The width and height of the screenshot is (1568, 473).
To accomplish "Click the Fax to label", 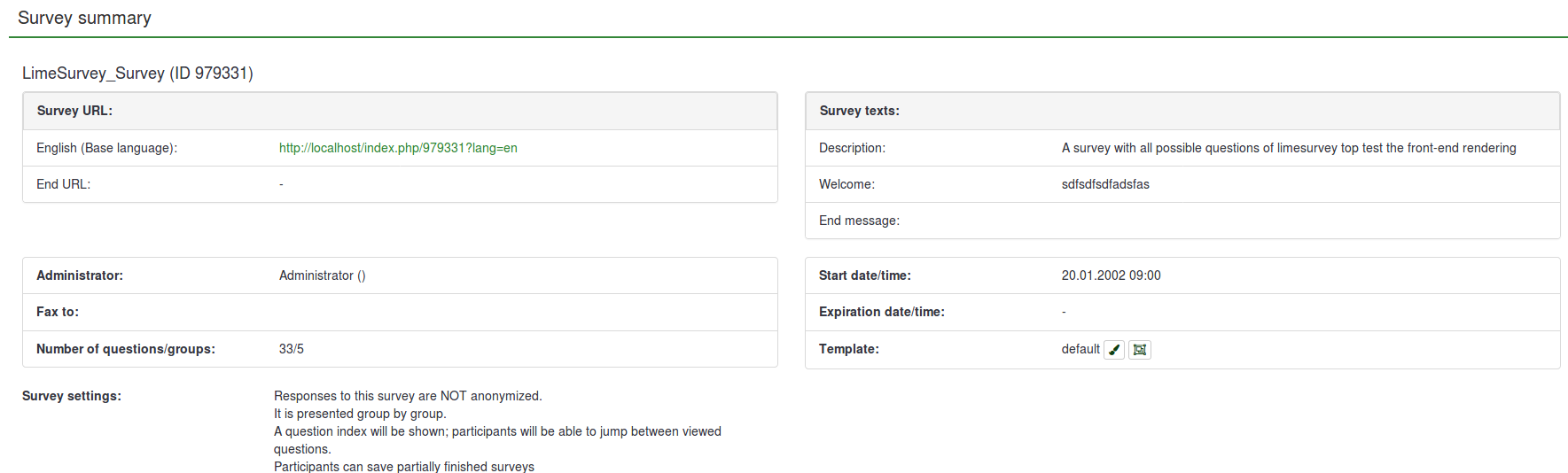I will pos(58,312).
